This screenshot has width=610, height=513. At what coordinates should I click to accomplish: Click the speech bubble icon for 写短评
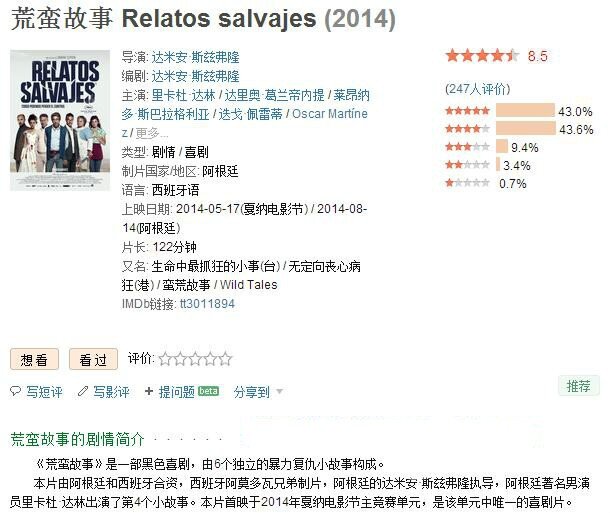pyautogui.click(x=16, y=391)
